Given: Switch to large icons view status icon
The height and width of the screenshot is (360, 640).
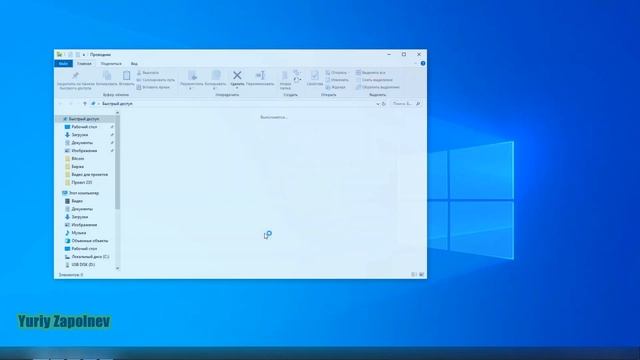Looking at the screenshot, I should click(422, 275).
